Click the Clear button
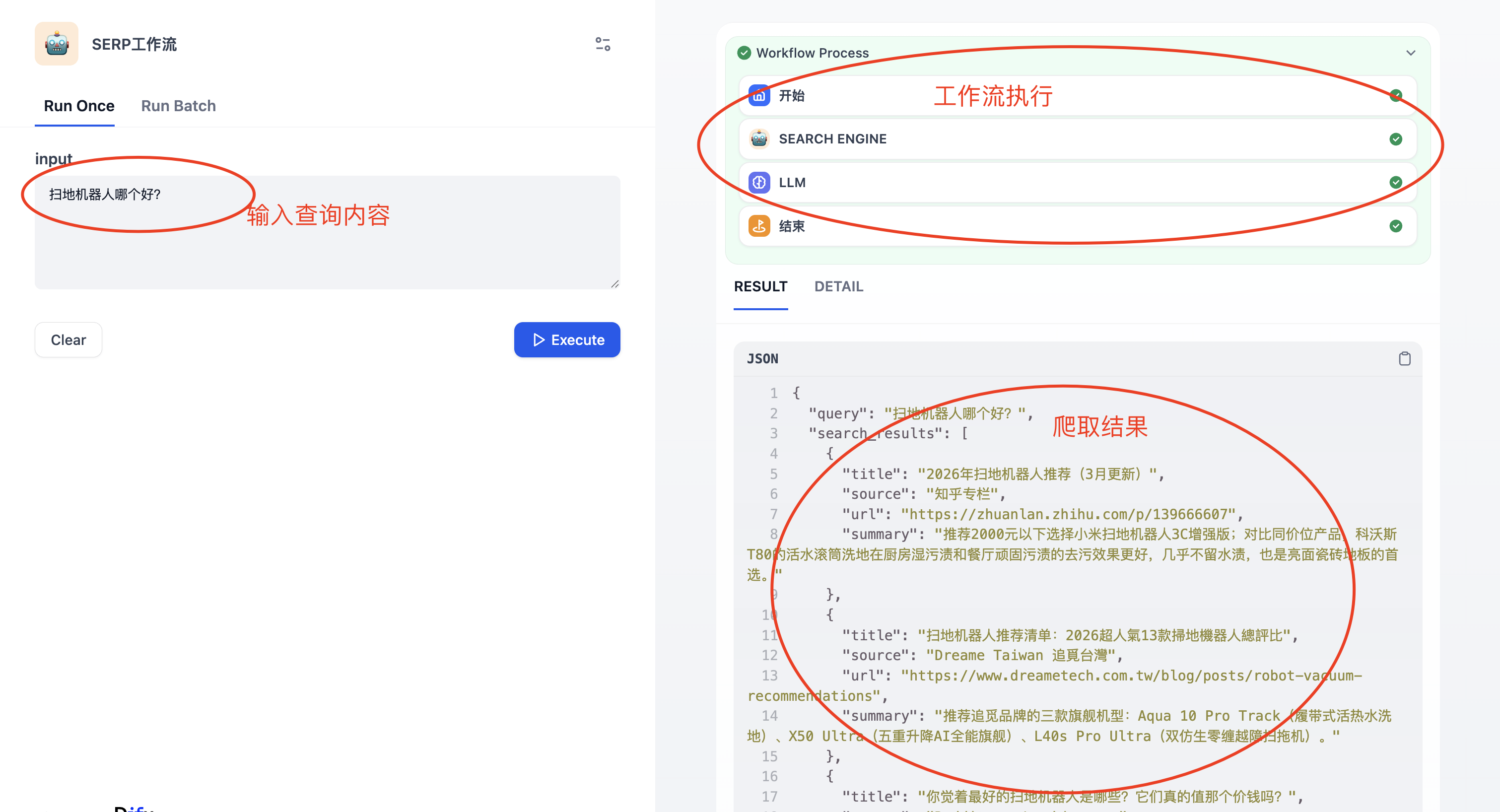This screenshot has height=812, width=1500. [x=68, y=340]
